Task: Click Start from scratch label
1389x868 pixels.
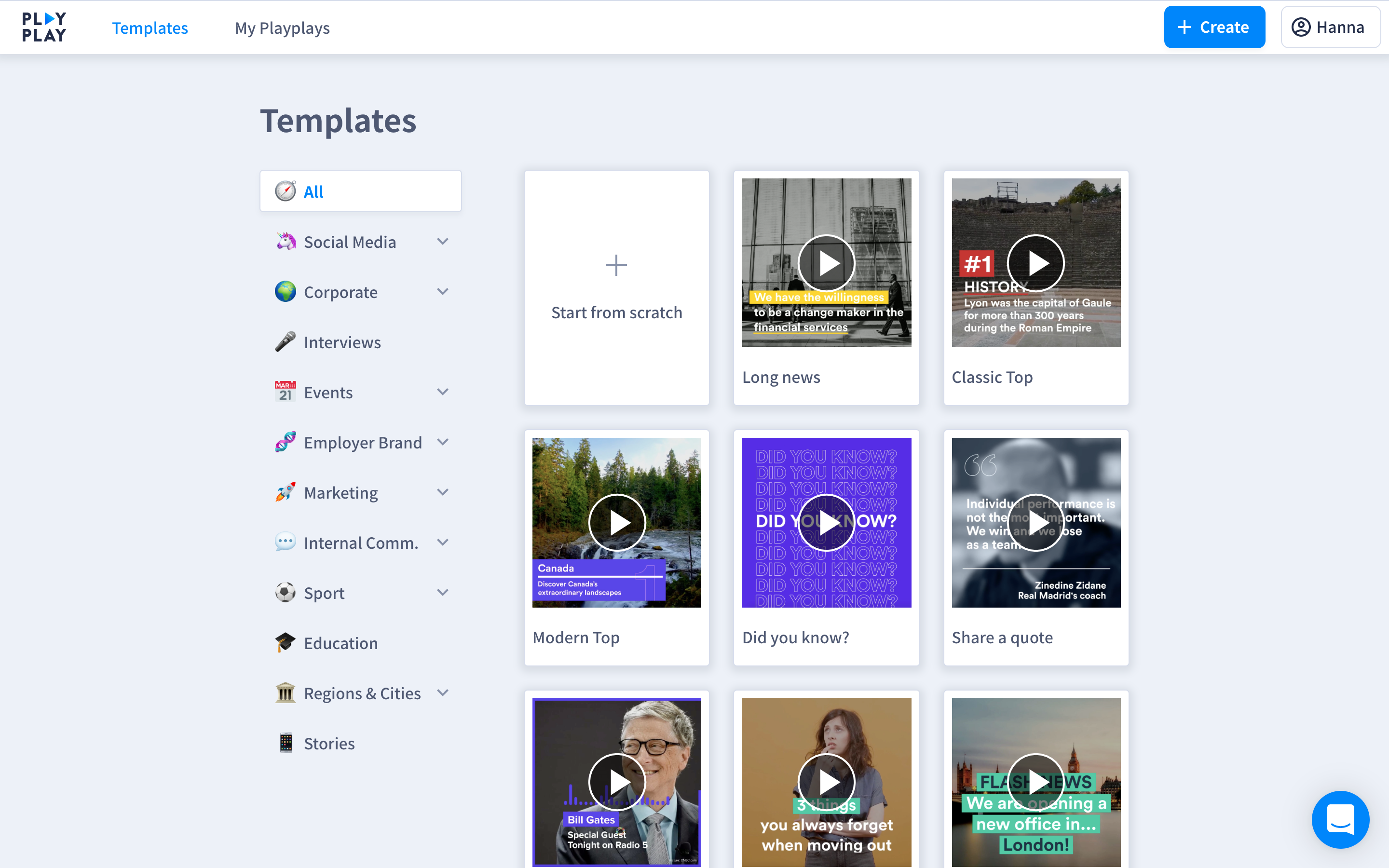Action: point(616,312)
